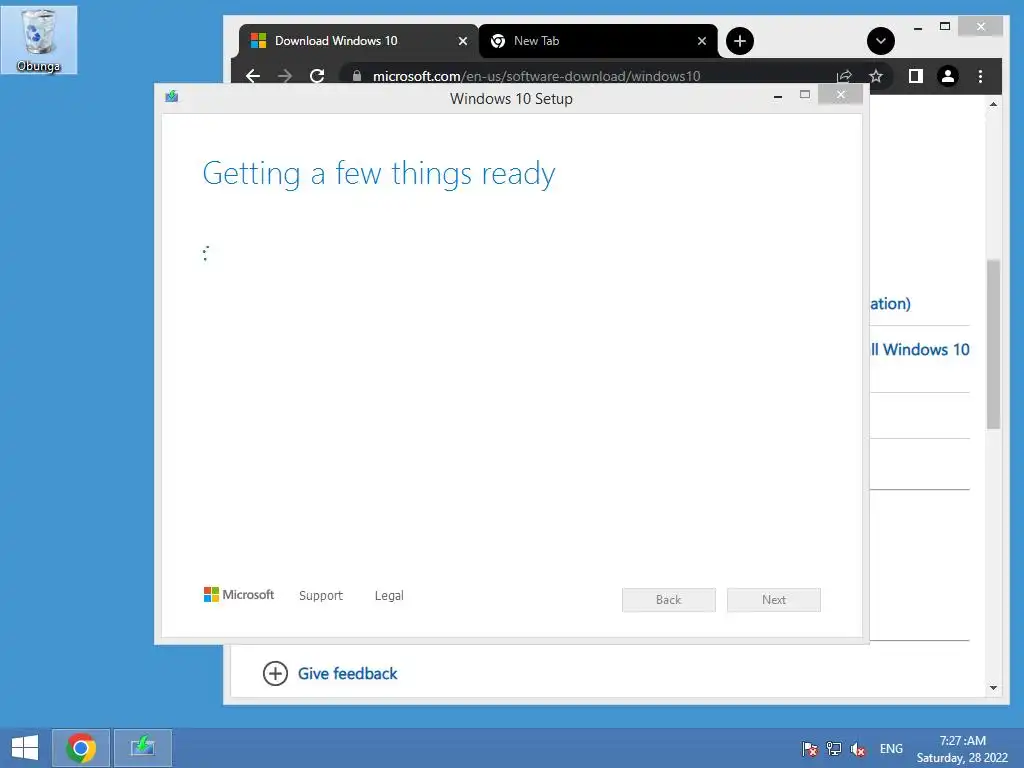Click the Microsoft logo in Setup
The height and width of the screenshot is (768, 1024).
239,594
